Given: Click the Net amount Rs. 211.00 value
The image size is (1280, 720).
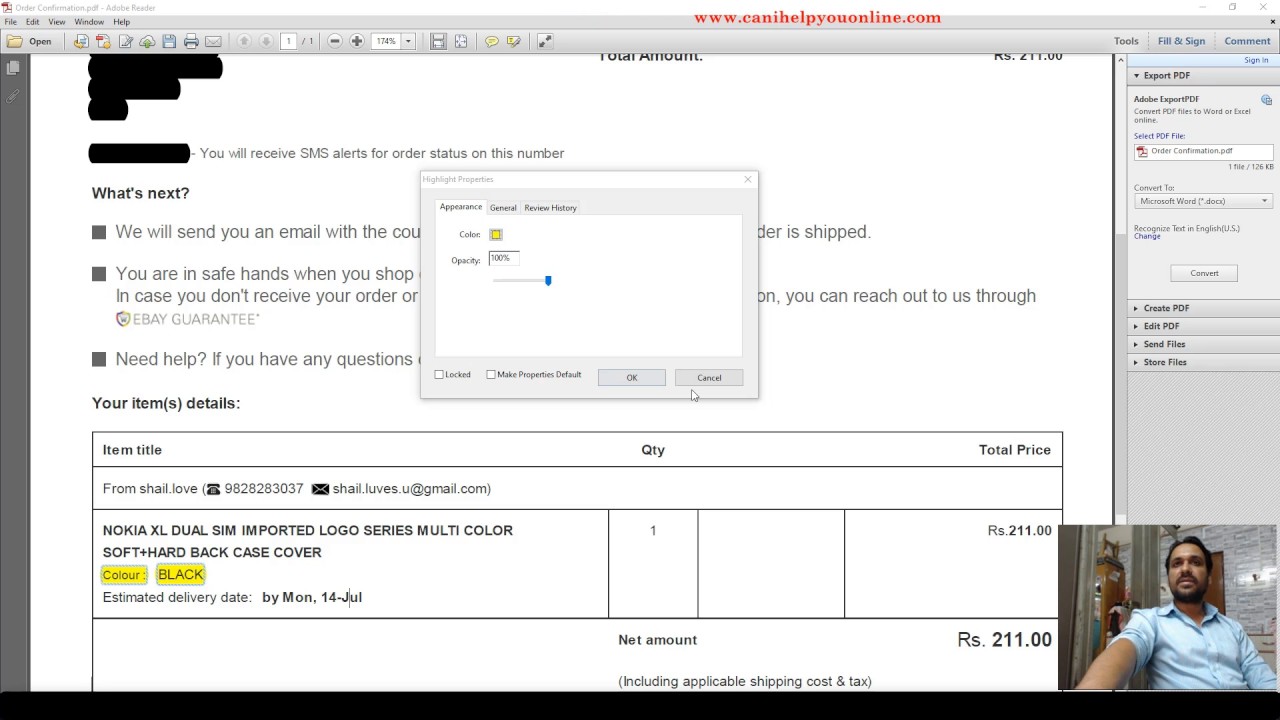Looking at the screenshot, I should [x=1004, y=640].
